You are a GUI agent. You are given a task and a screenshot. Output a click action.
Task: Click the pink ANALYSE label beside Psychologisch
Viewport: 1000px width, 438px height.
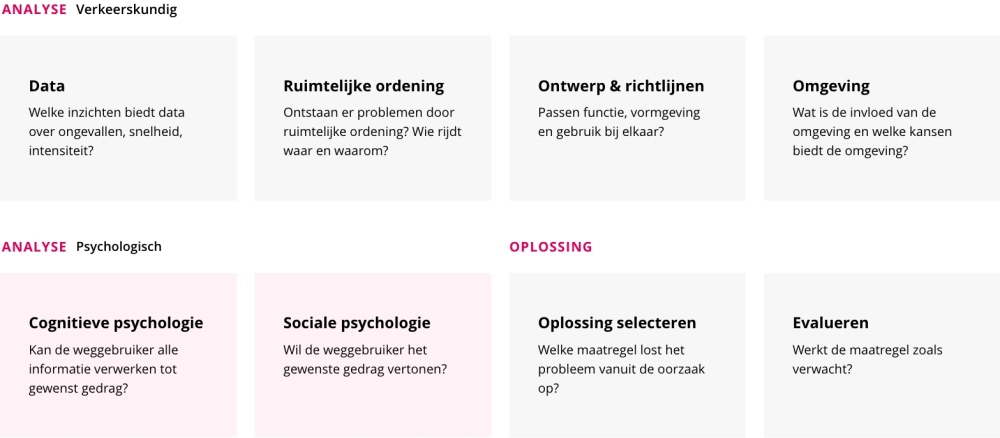(33, 247)
